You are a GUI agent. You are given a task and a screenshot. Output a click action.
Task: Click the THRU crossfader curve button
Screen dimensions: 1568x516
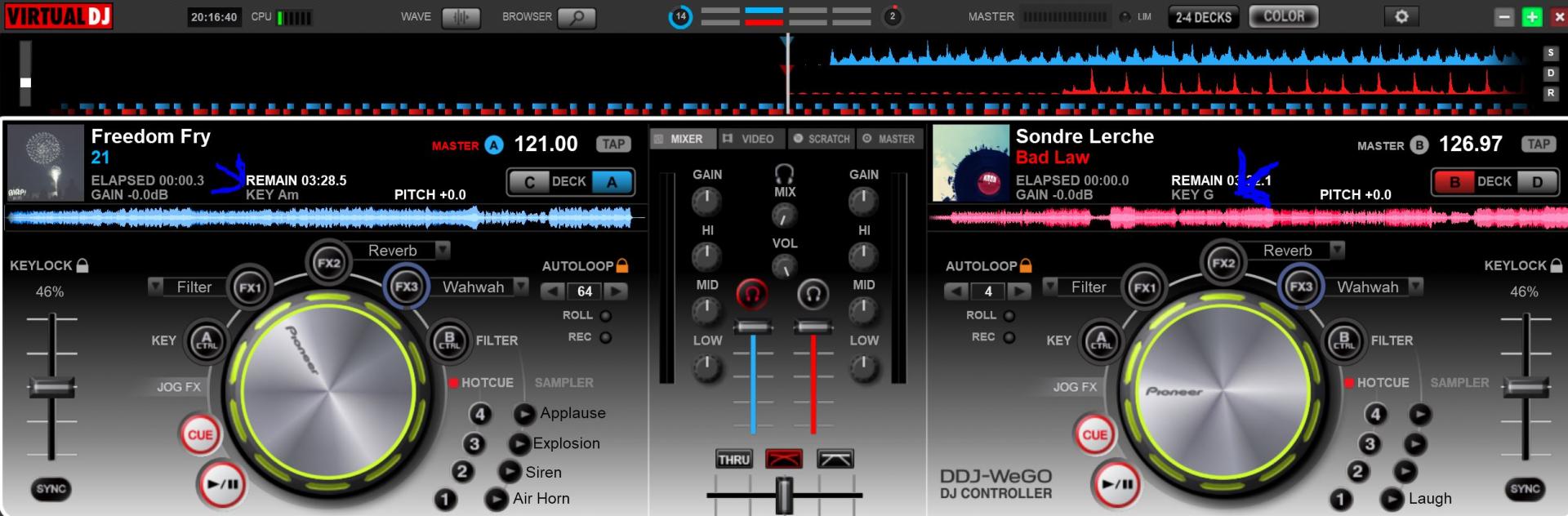[x=733, y=460]
